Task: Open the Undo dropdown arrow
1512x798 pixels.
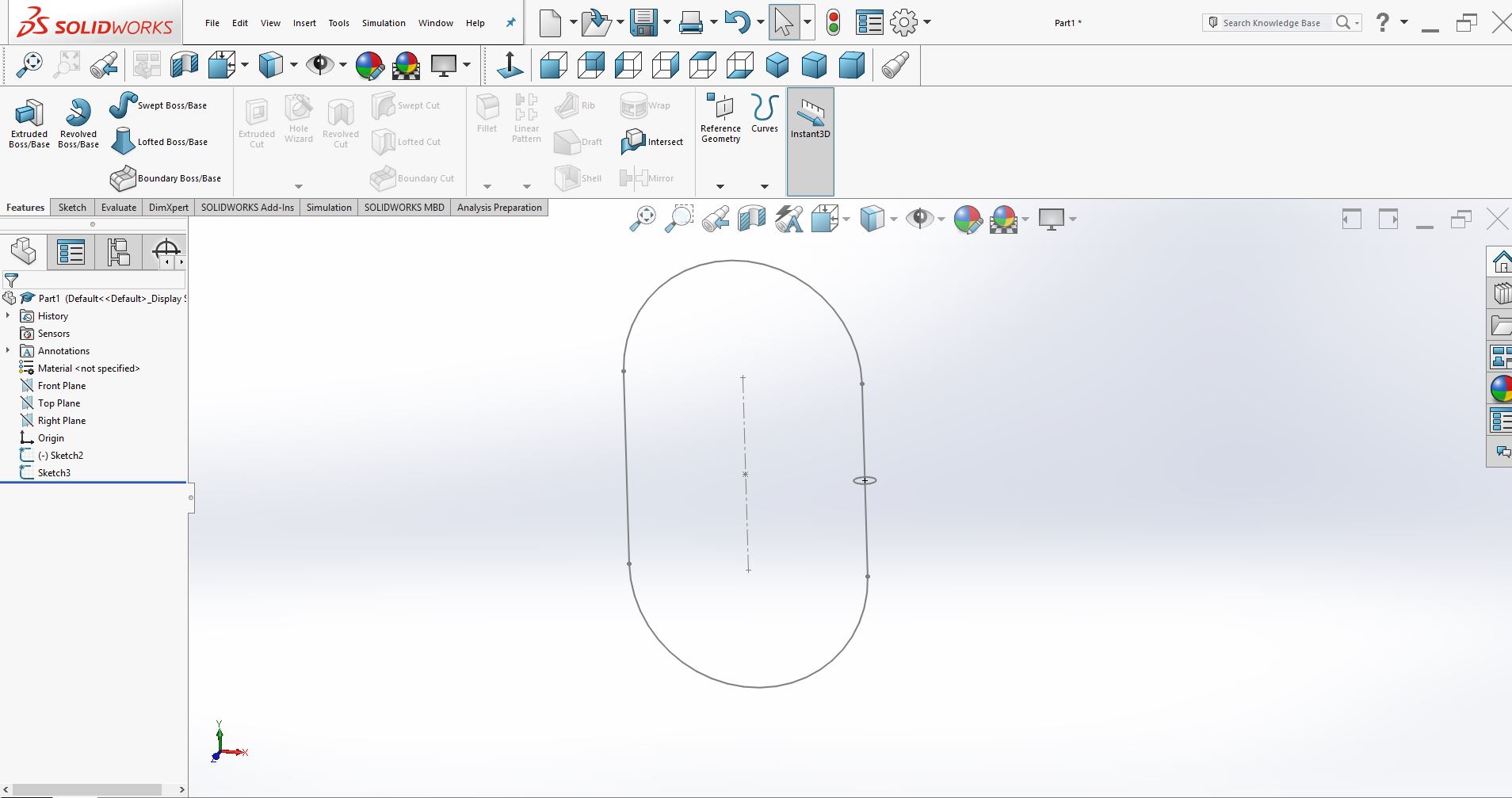Action: (760, 22)
